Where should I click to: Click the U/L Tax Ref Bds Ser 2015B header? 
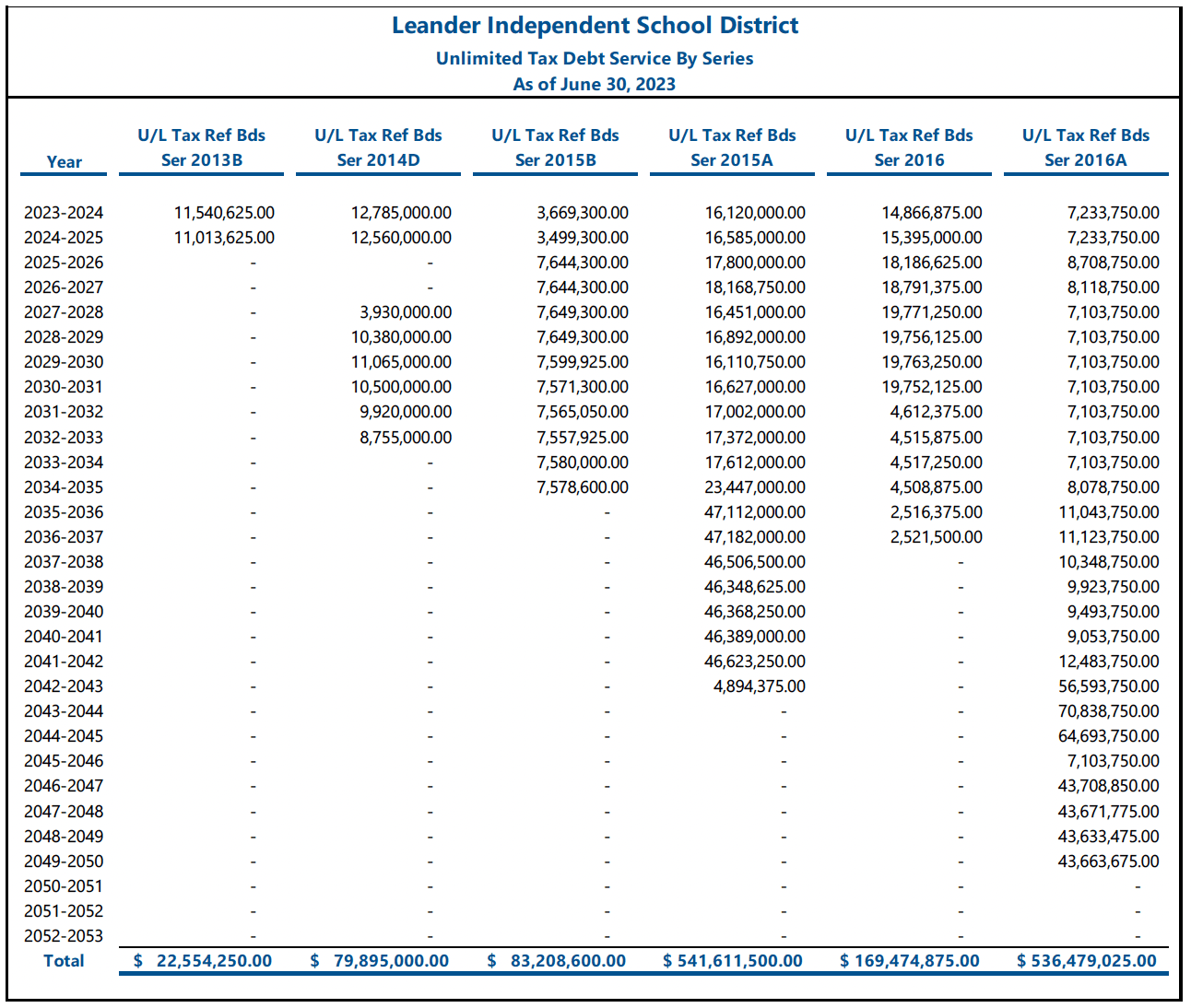[556, 147]
